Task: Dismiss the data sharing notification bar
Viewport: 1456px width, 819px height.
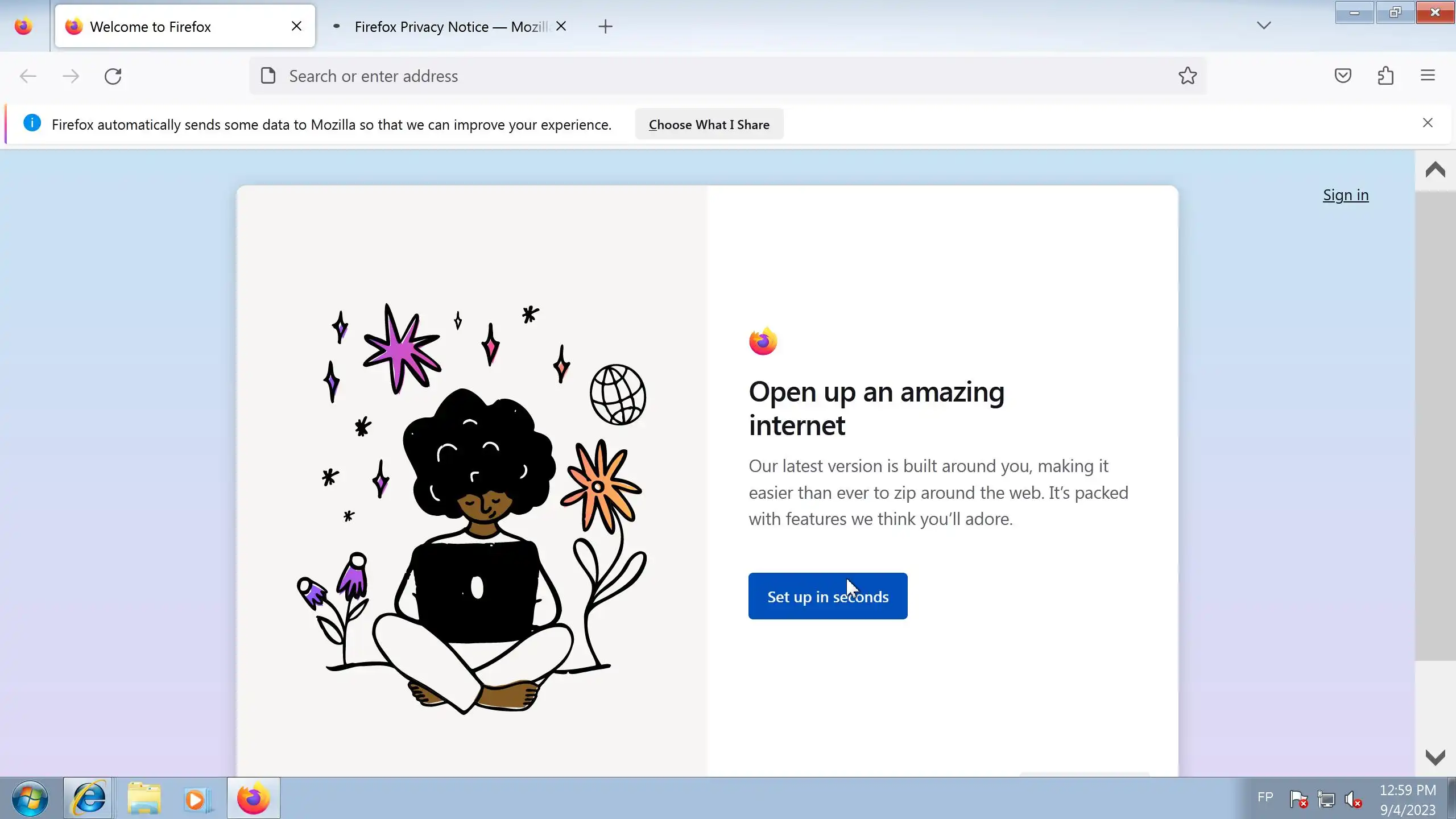Action: 1427,123
